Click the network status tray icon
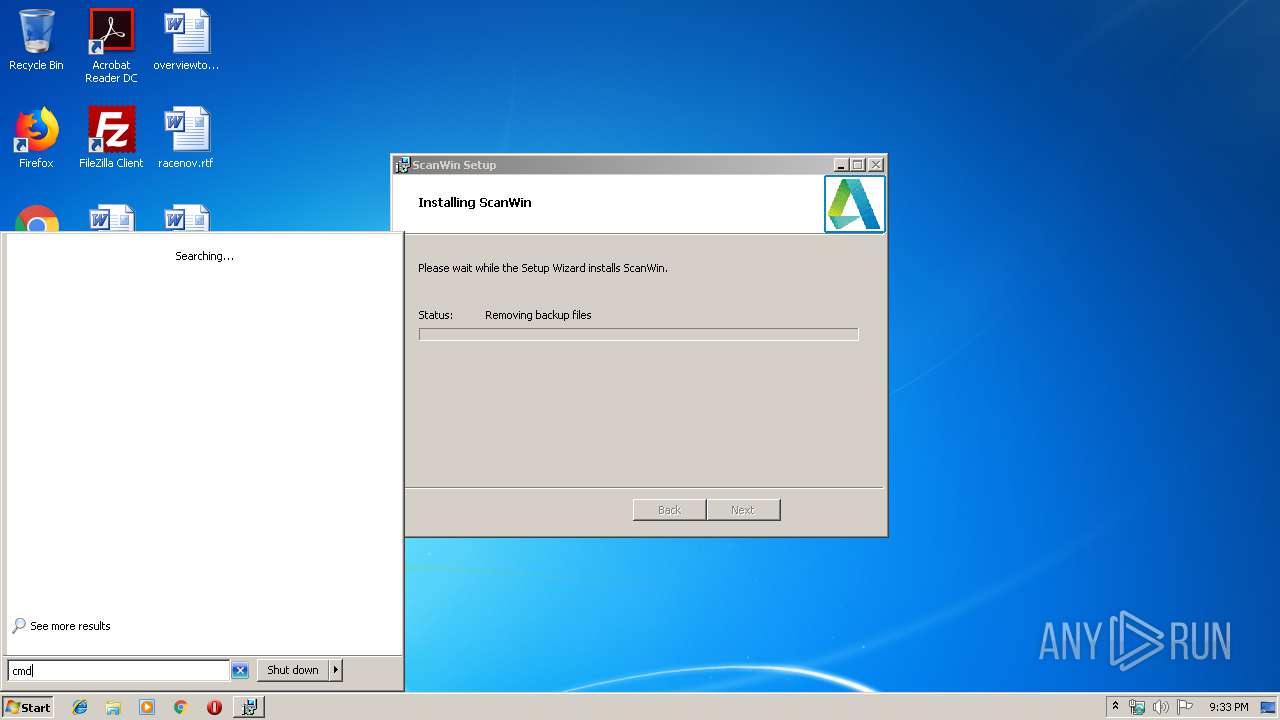 [1137, 707]
